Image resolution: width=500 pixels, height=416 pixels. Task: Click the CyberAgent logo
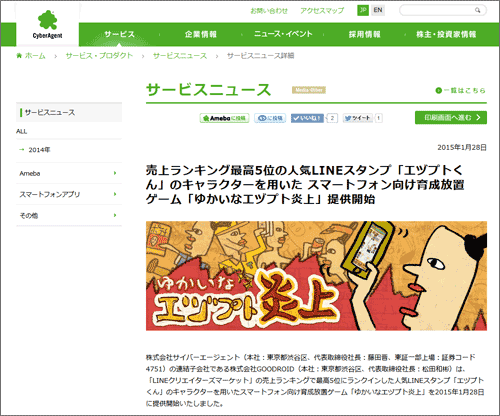click(x=47, y=24)
